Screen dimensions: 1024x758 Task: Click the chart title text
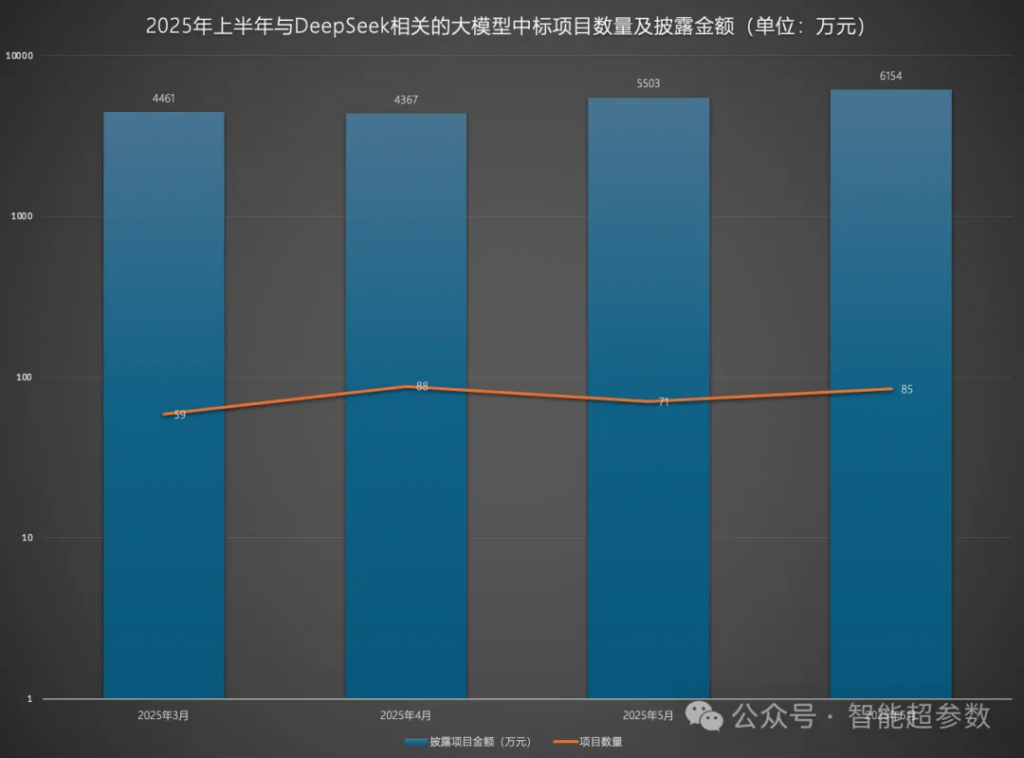click(x=506, y=26)
